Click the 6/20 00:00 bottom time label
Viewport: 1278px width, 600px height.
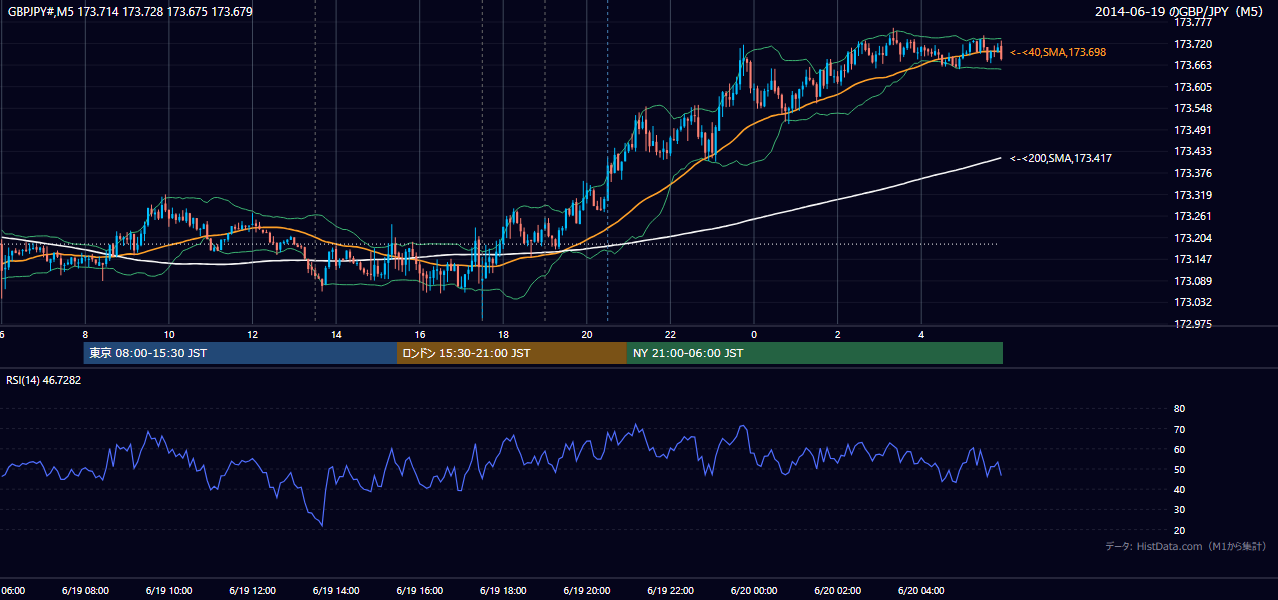753,591
